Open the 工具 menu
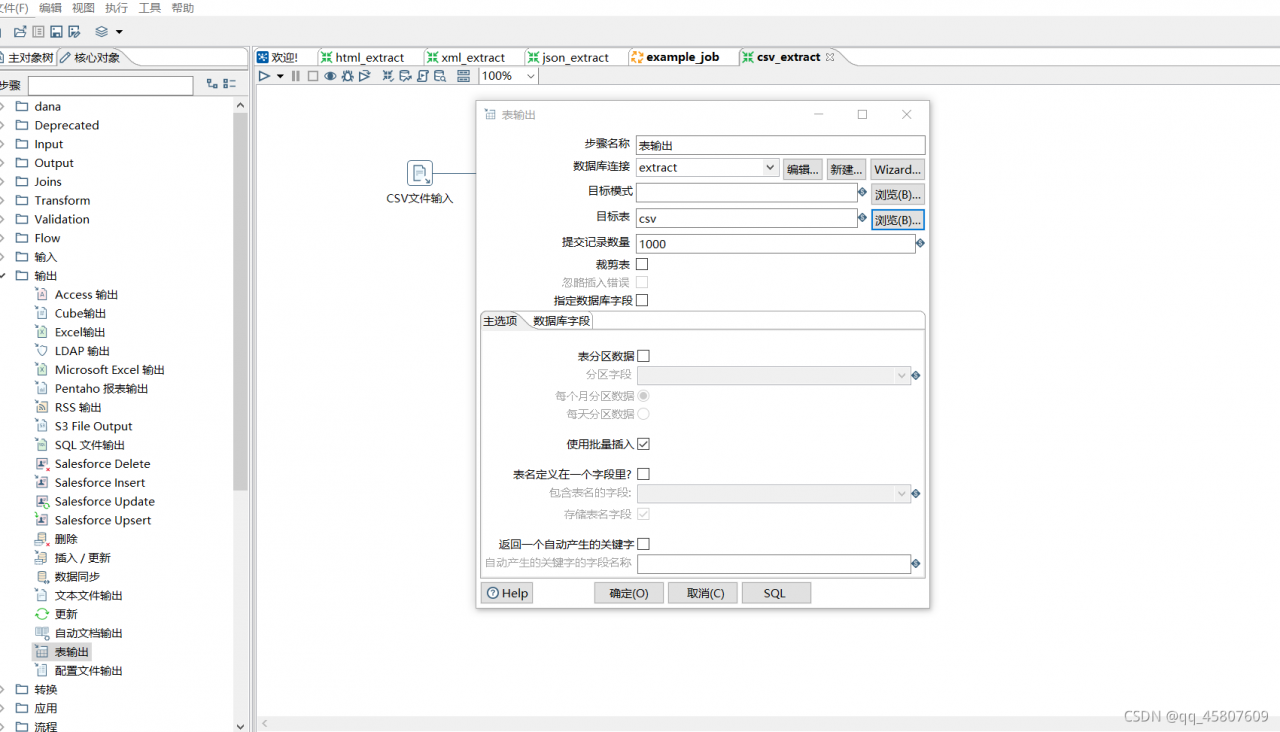The height and width of the screenshot is (732, 1280). 149,8
